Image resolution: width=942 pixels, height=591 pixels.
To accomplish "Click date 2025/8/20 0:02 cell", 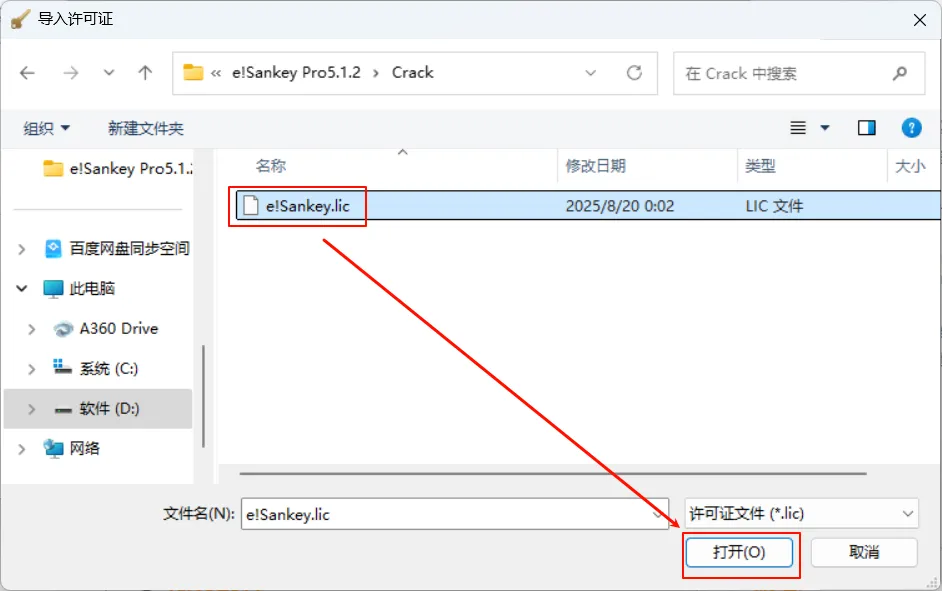I will coord(620,206).
